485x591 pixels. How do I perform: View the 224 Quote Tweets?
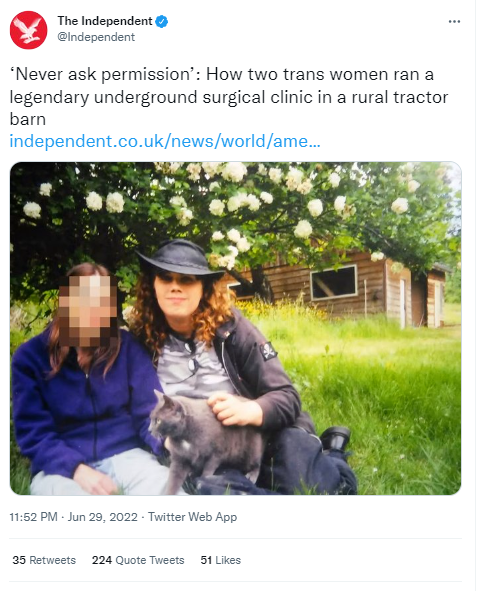[138, 560]
